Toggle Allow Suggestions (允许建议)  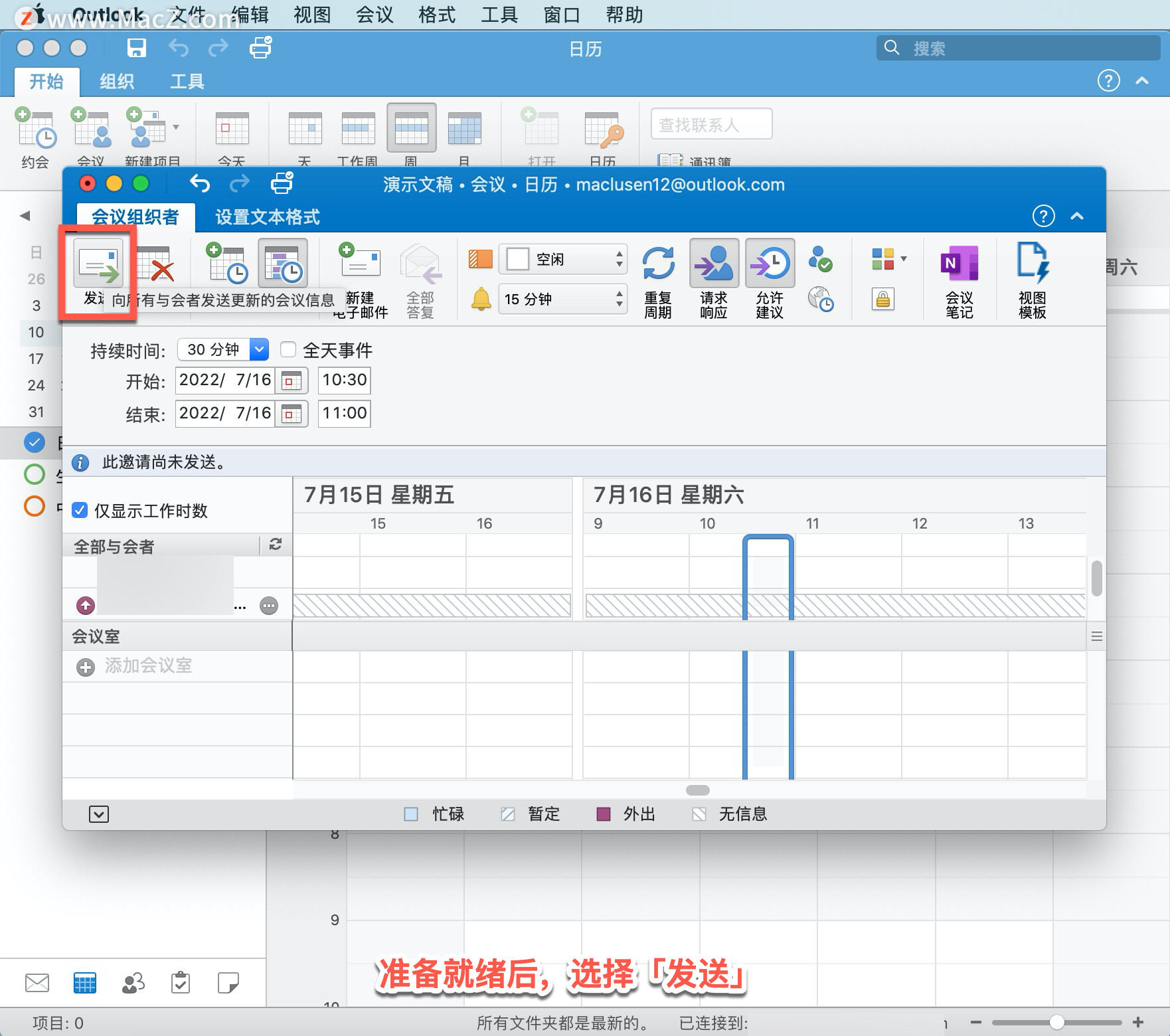click(x=770, y=263)
